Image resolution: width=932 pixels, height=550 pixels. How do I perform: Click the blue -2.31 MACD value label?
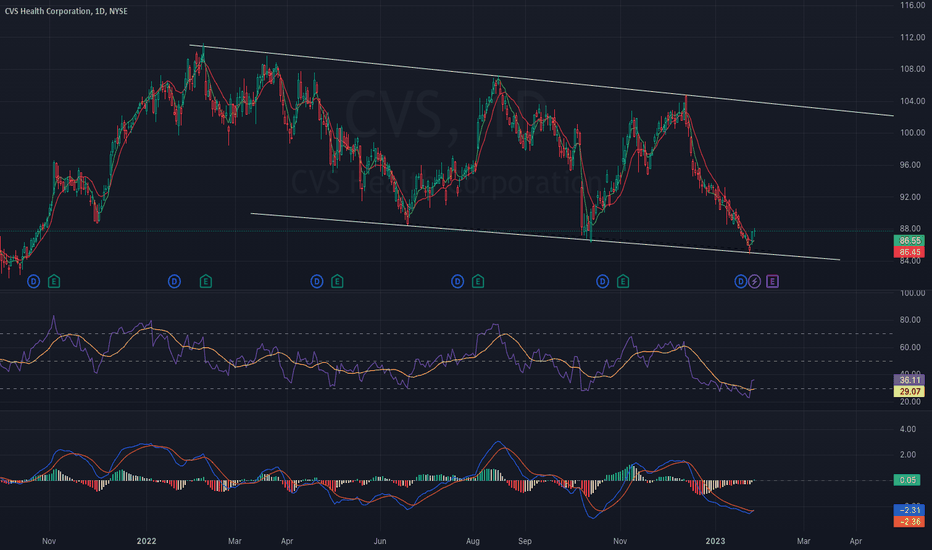tap(909, 510)
